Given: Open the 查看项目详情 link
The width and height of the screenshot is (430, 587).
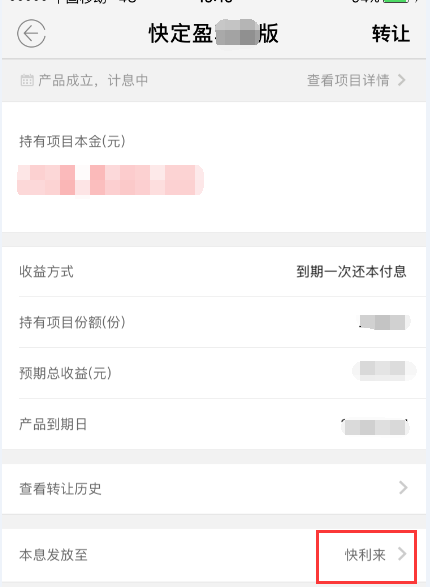Looking at the screenshot, I should point(348,80).
